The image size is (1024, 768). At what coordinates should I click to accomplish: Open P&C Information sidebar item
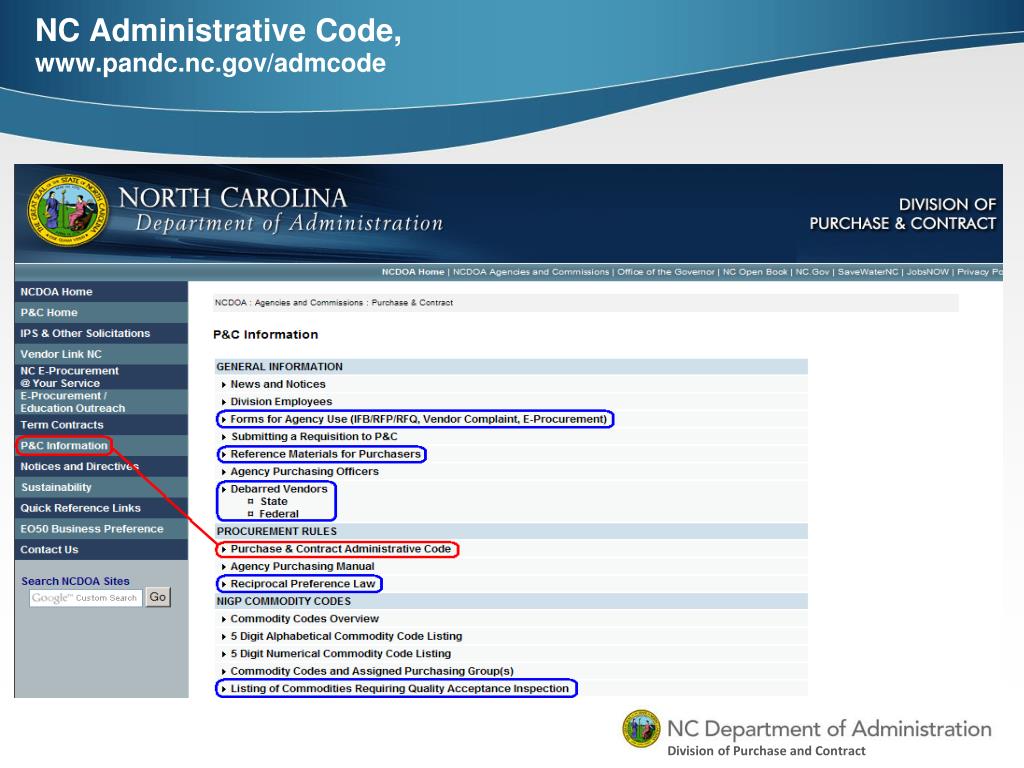click(64, 446)
